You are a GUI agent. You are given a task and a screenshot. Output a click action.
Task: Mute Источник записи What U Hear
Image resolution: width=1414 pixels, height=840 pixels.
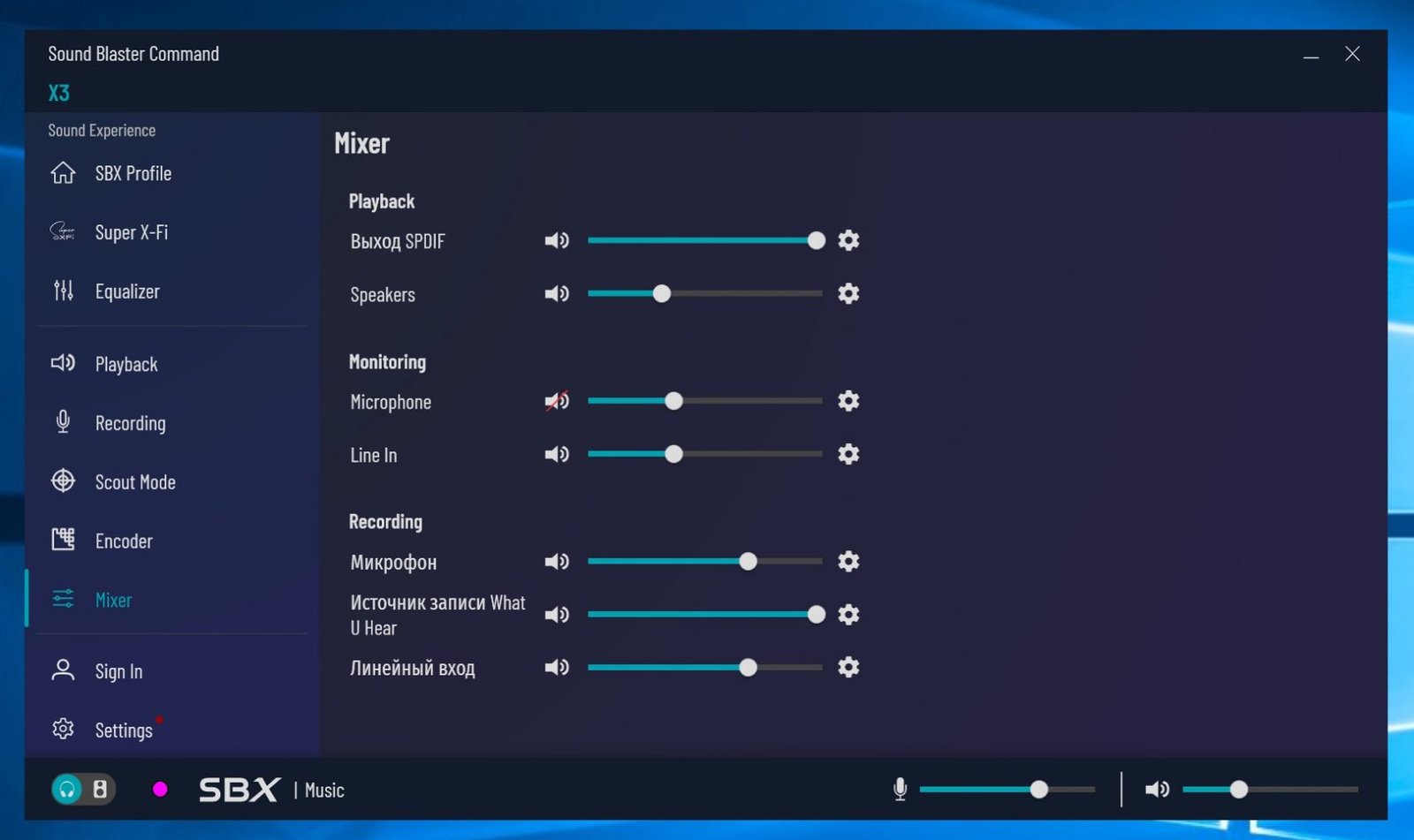tap(557, 614)
